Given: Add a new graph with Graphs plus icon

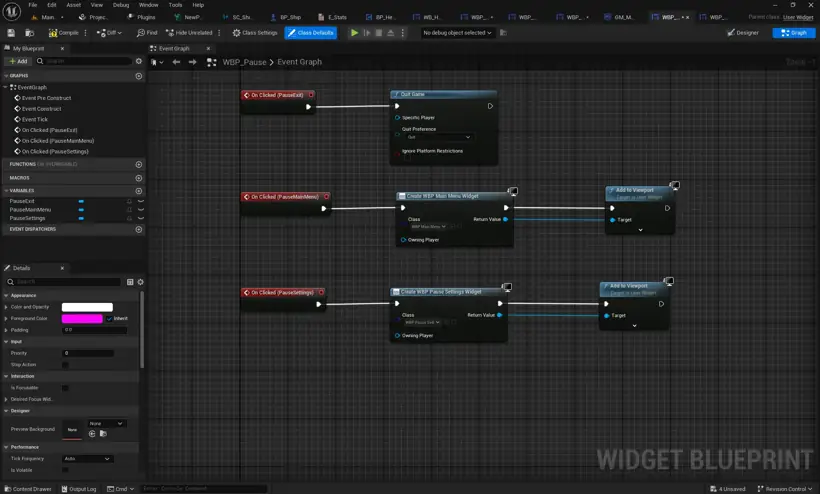Looking at the screenshot, I should (139, 76).
